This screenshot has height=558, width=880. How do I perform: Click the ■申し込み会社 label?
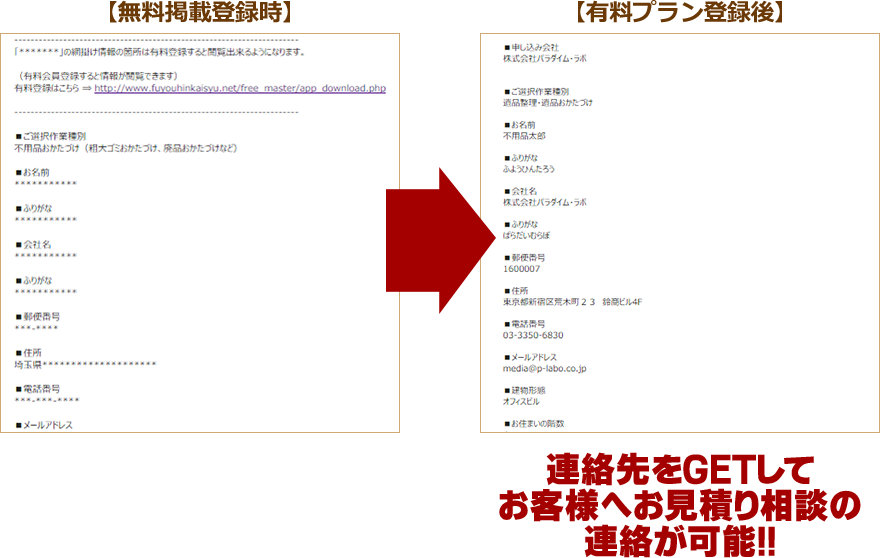[x=531, y=47]
